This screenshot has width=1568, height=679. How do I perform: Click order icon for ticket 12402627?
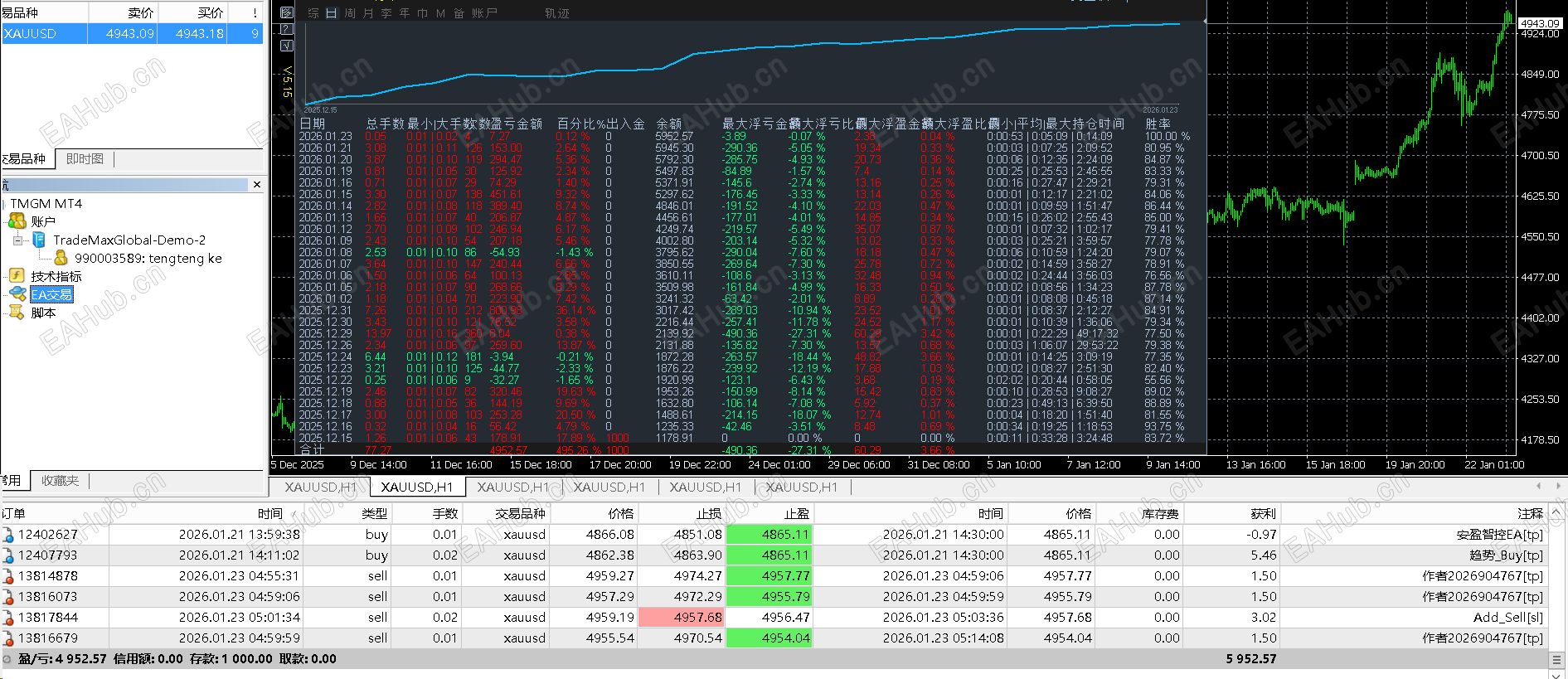coord(8,535)
